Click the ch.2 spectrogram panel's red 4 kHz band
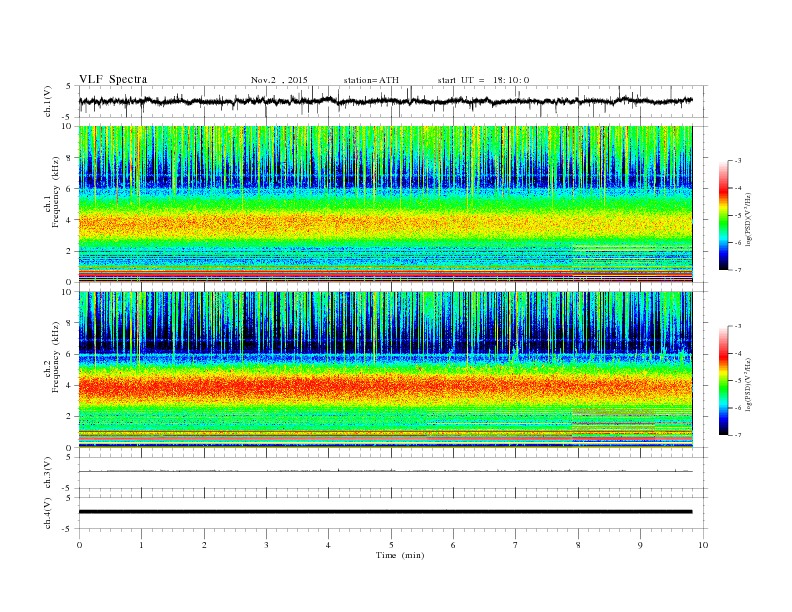 pos(385,386)
